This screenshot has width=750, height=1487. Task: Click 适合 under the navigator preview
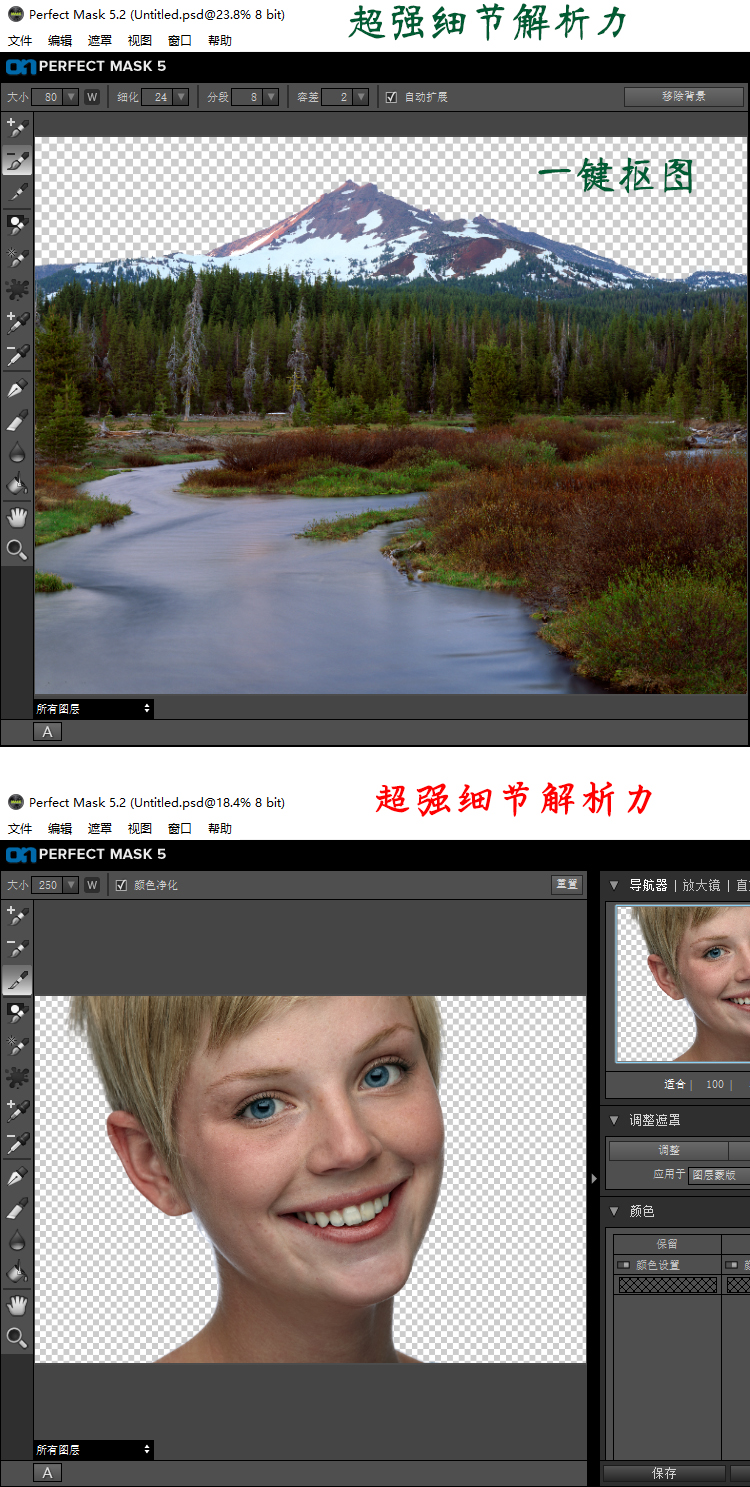click(x=675, y=1084)
